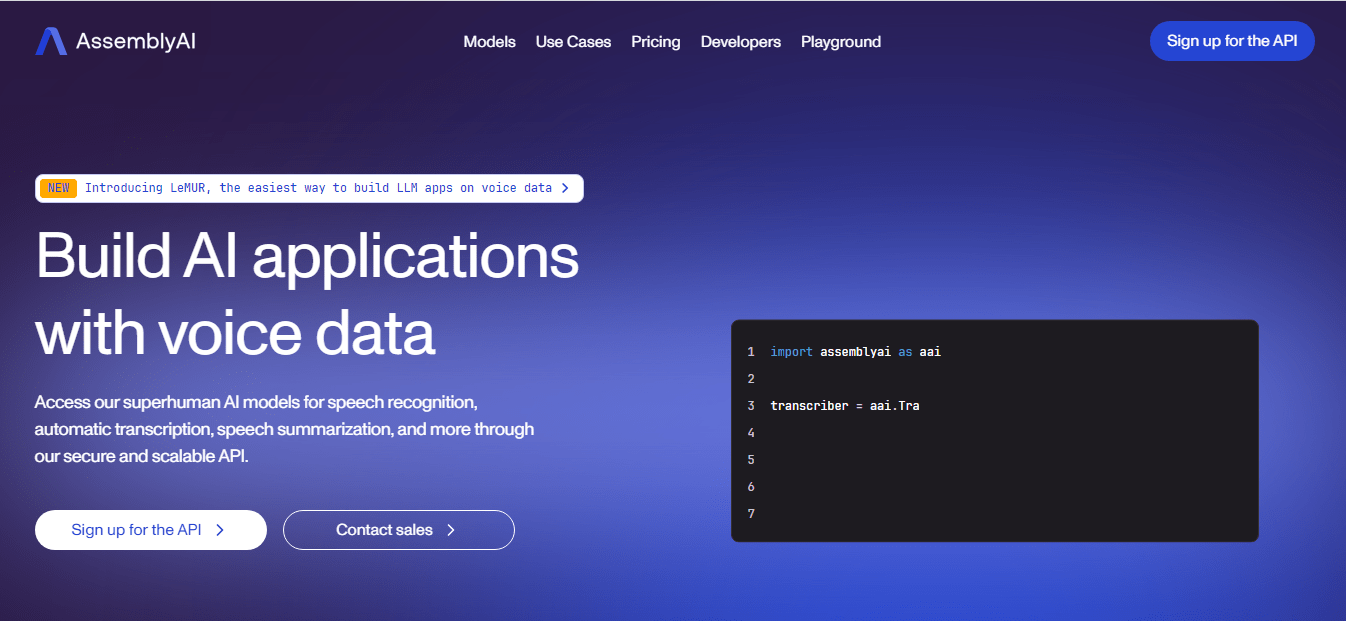
Task: Click the 'Access our superhuman AI models' paragraph
Action: [x=285, y=429]
